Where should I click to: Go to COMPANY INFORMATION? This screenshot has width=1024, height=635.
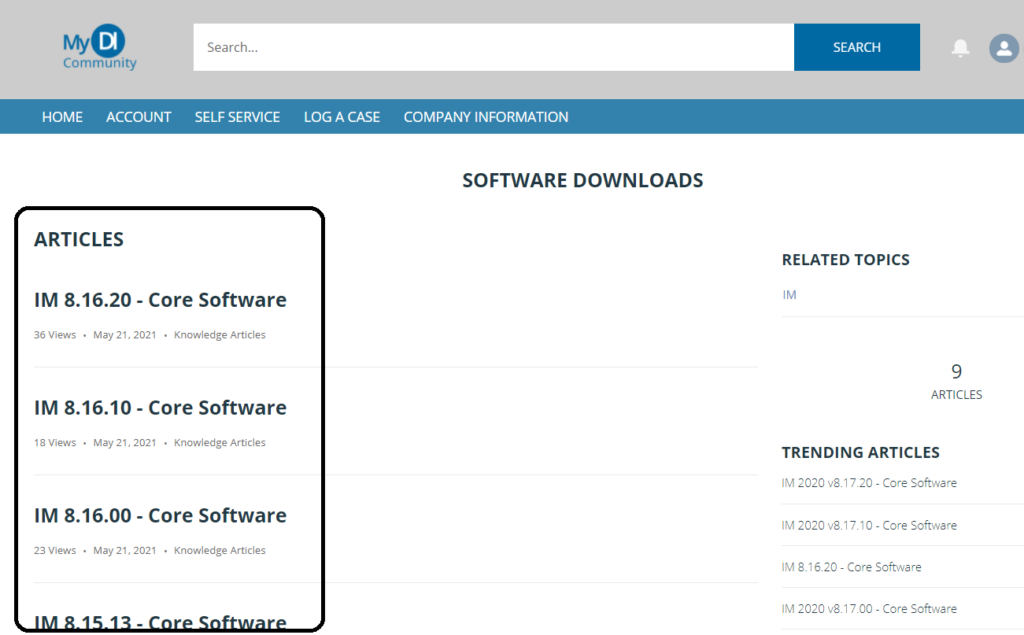(x=485, y=116)
